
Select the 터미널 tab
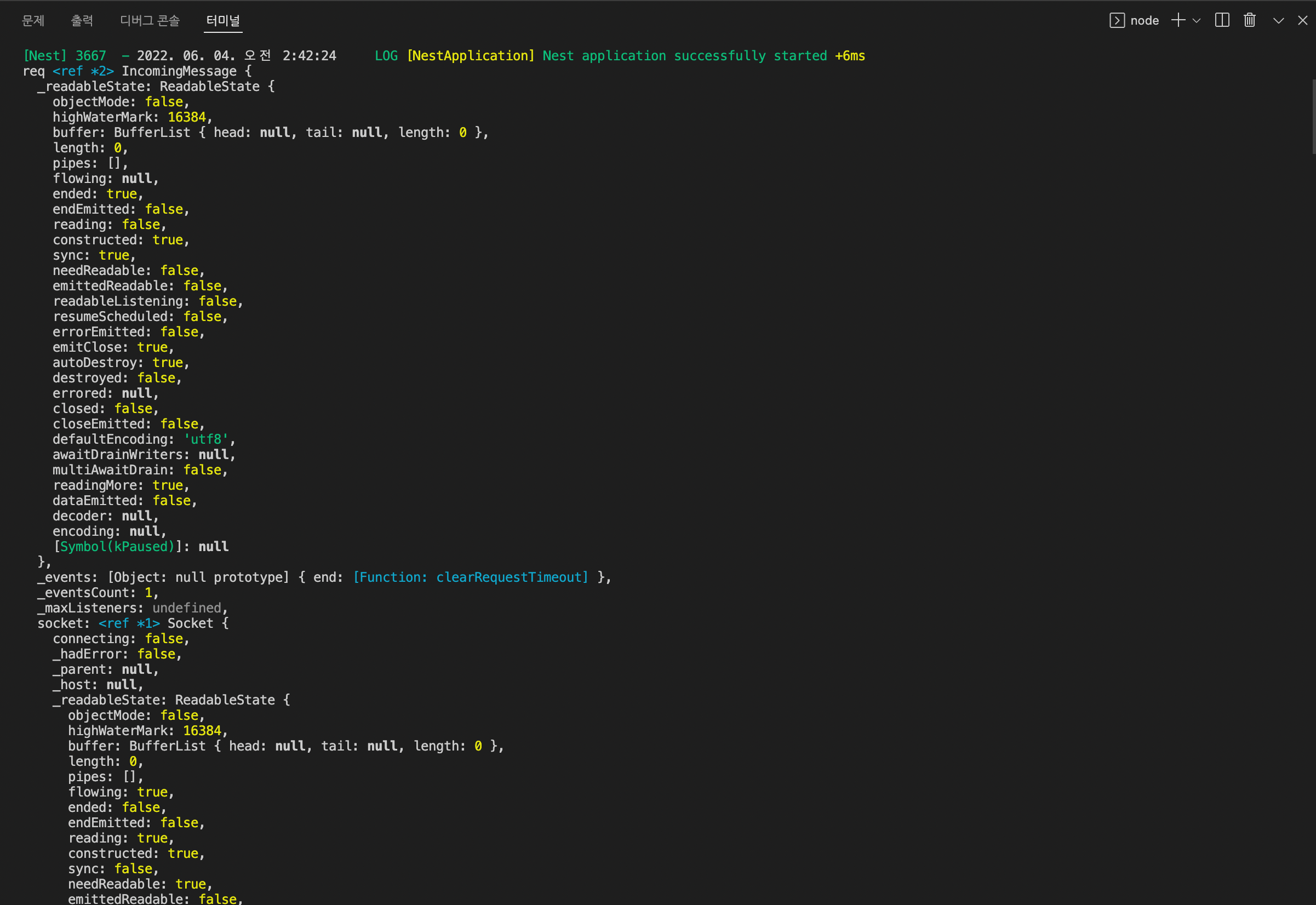coord(223,20)
